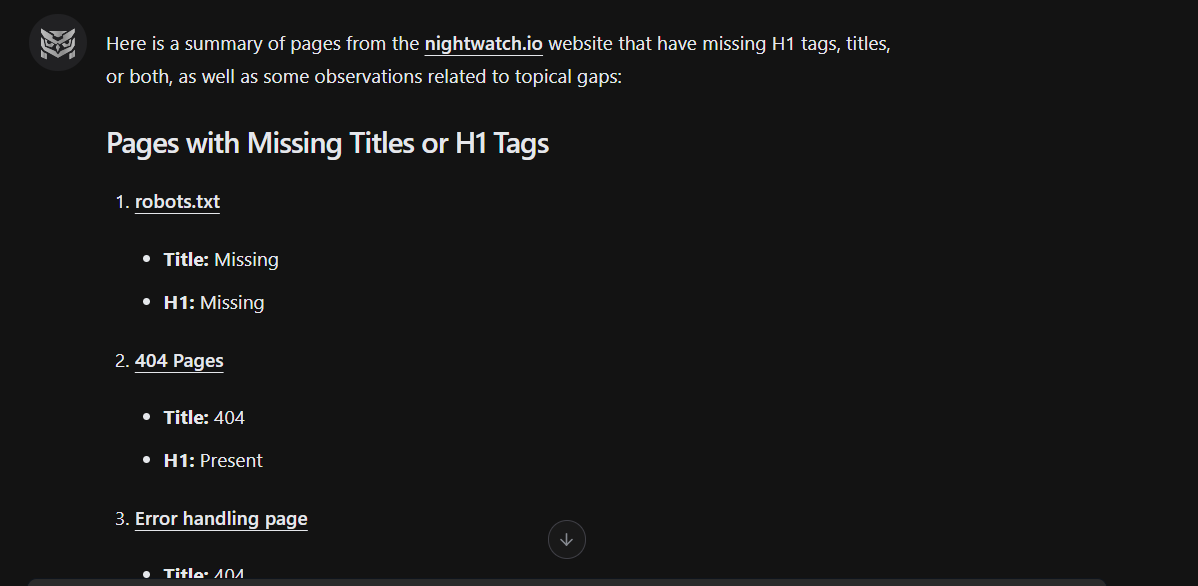
Task: Click the owl avatar icon
Action: tap(58, 43)
